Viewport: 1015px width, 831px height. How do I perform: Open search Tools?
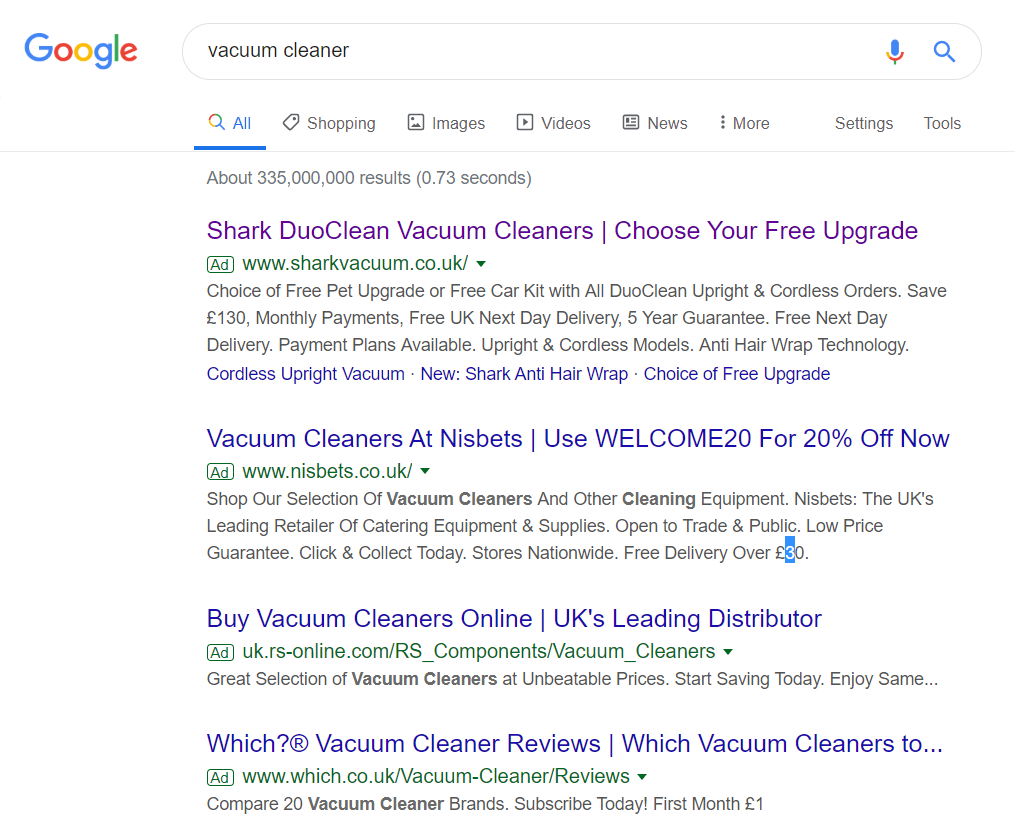click(942, 124)
